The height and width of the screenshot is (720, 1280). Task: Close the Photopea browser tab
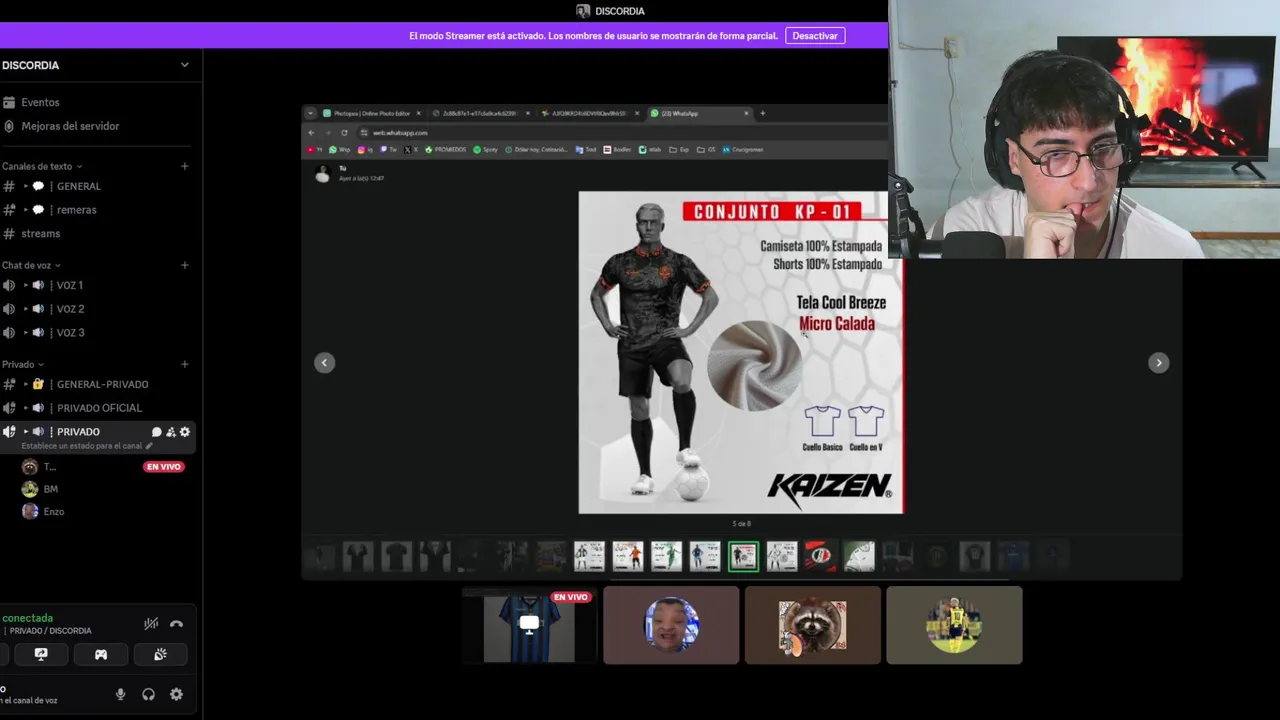click(x=418, y=113)
